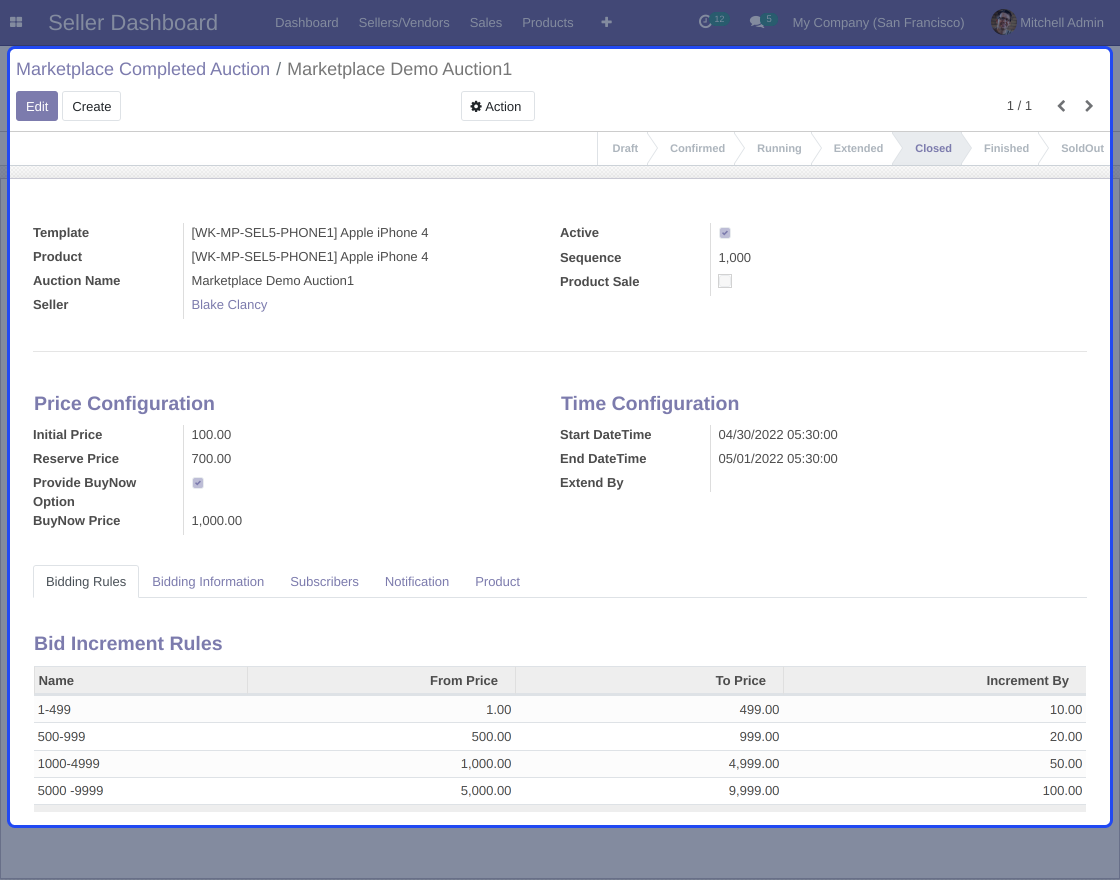Click Reserve Price value 700.00

coord(211,459)
